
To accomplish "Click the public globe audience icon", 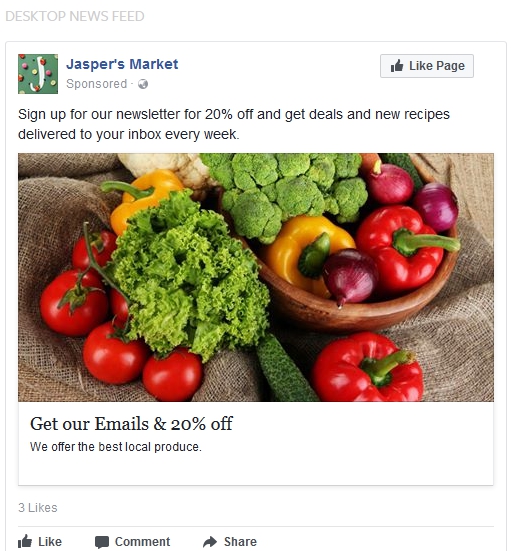I will click(x=143, y=84).
